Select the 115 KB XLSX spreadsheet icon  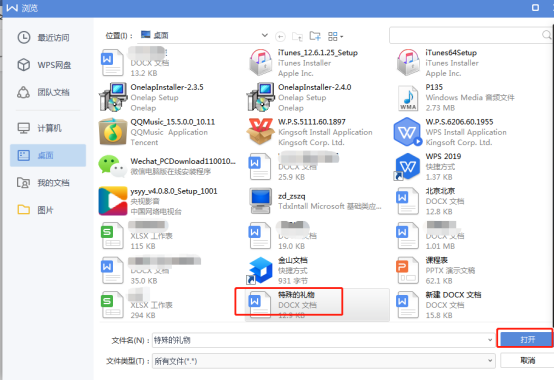(113, 236)
